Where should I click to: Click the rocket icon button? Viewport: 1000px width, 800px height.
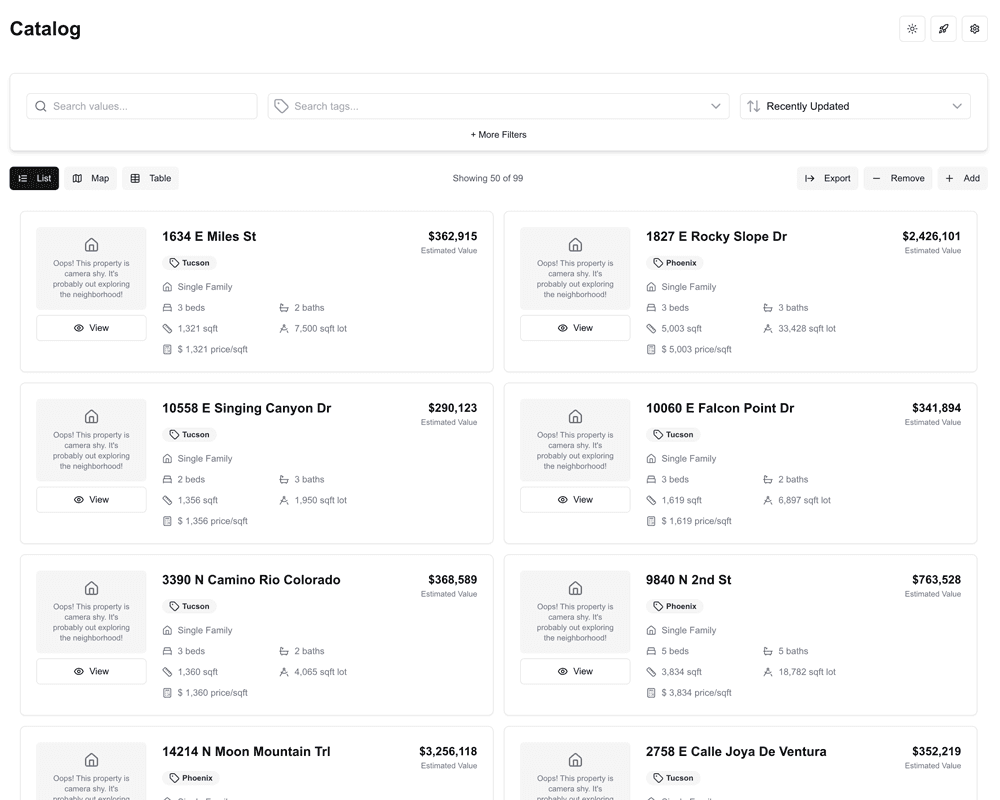coord(943,29)
